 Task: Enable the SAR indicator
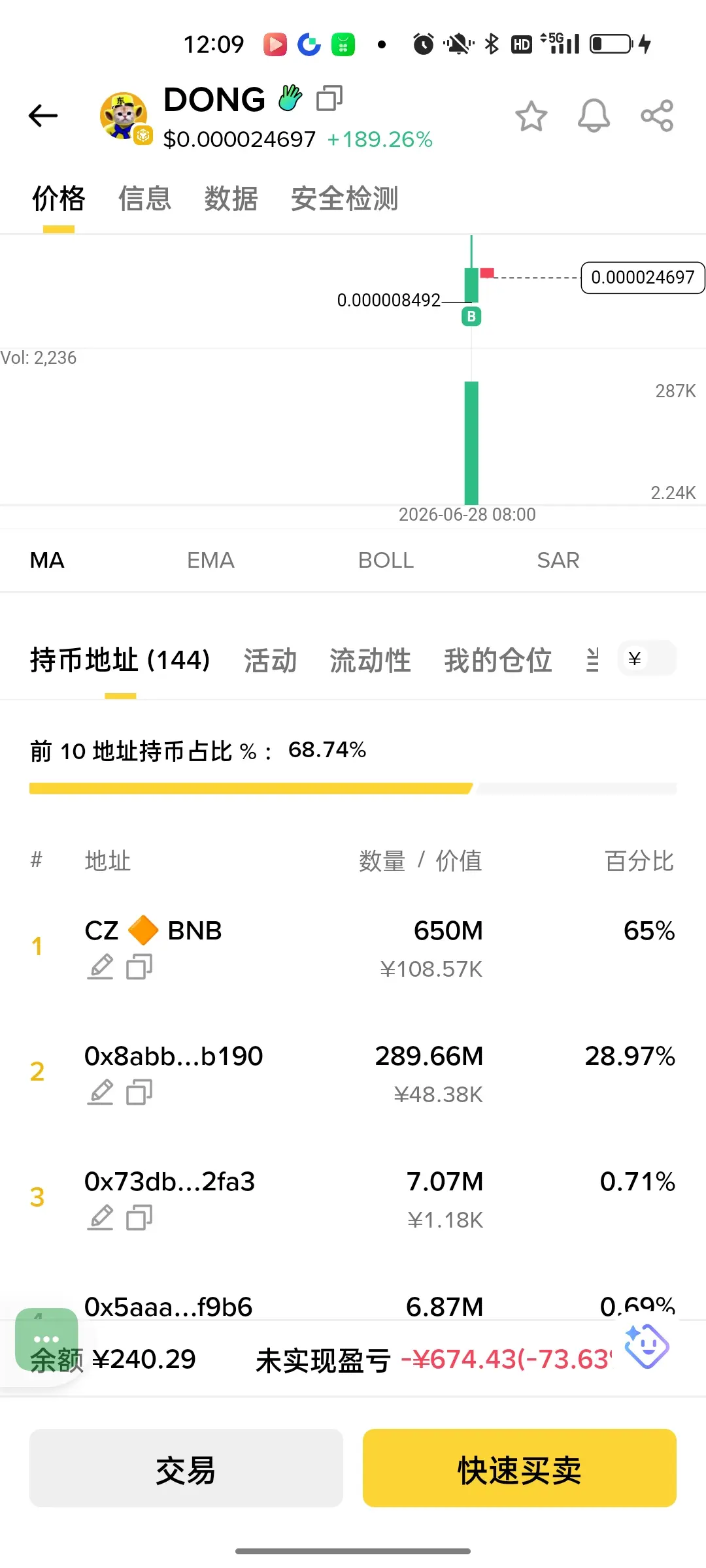click(558, 560)
